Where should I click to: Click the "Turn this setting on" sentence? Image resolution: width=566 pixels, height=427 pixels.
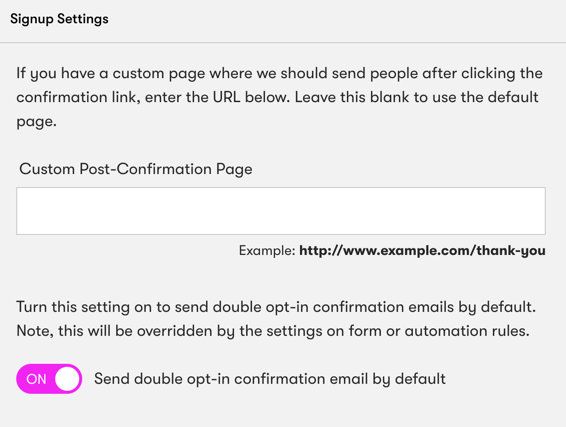276,307
